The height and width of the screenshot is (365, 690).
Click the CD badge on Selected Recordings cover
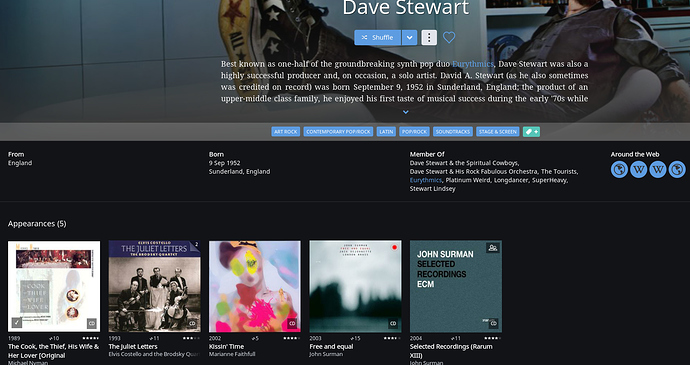(x=493, y=324)
